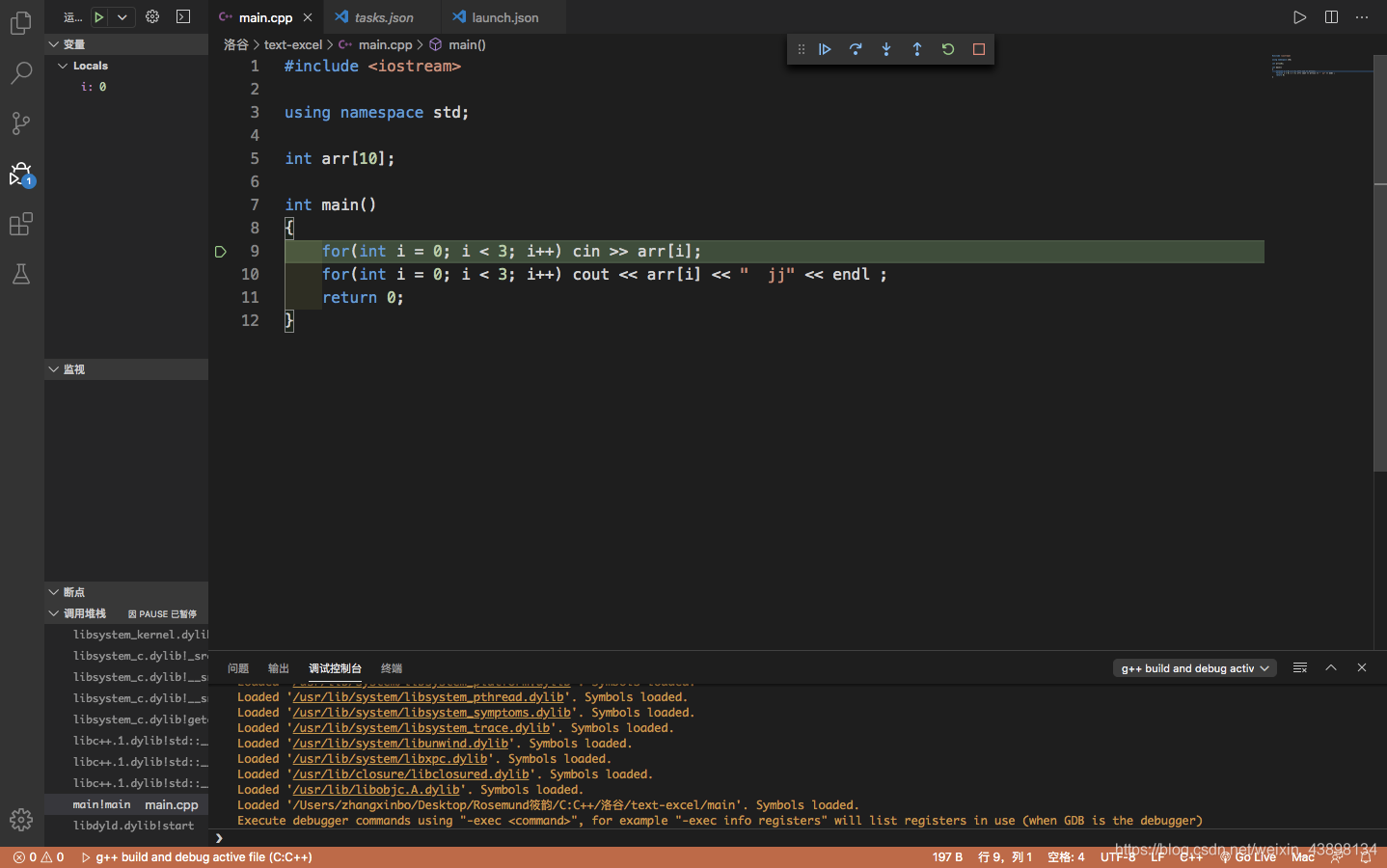
Task: Switch to the main.cpp tab
Action: click(265, 17)
